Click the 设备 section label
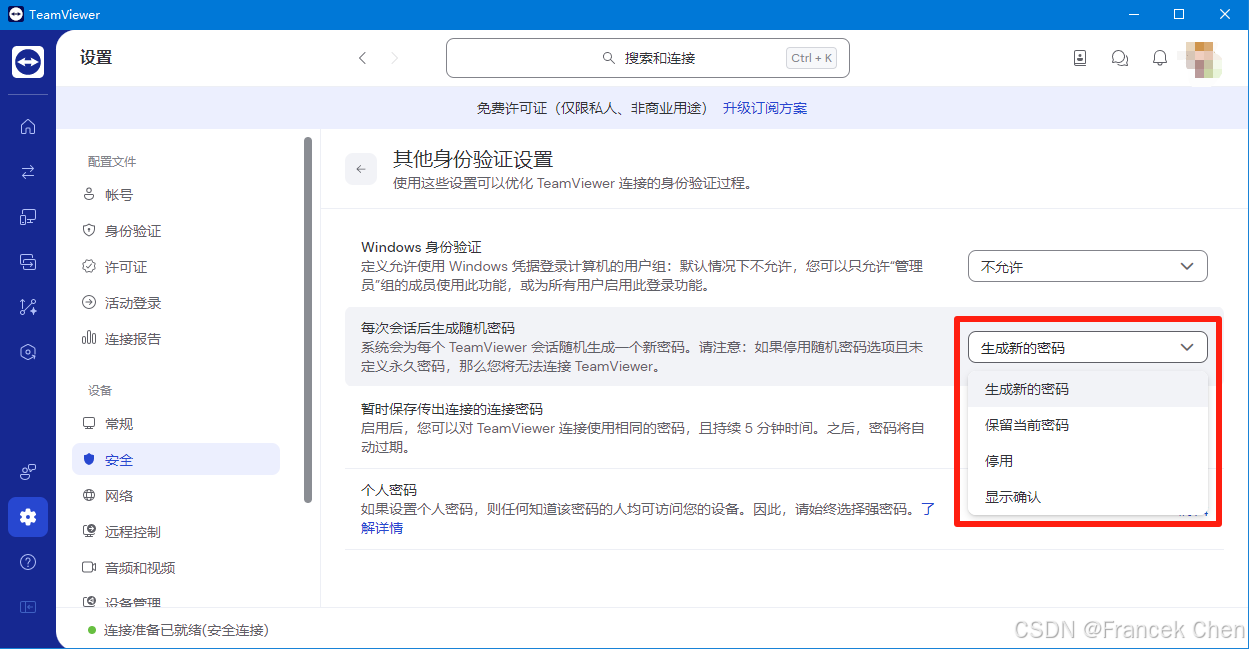 click(x=100, y=390)
